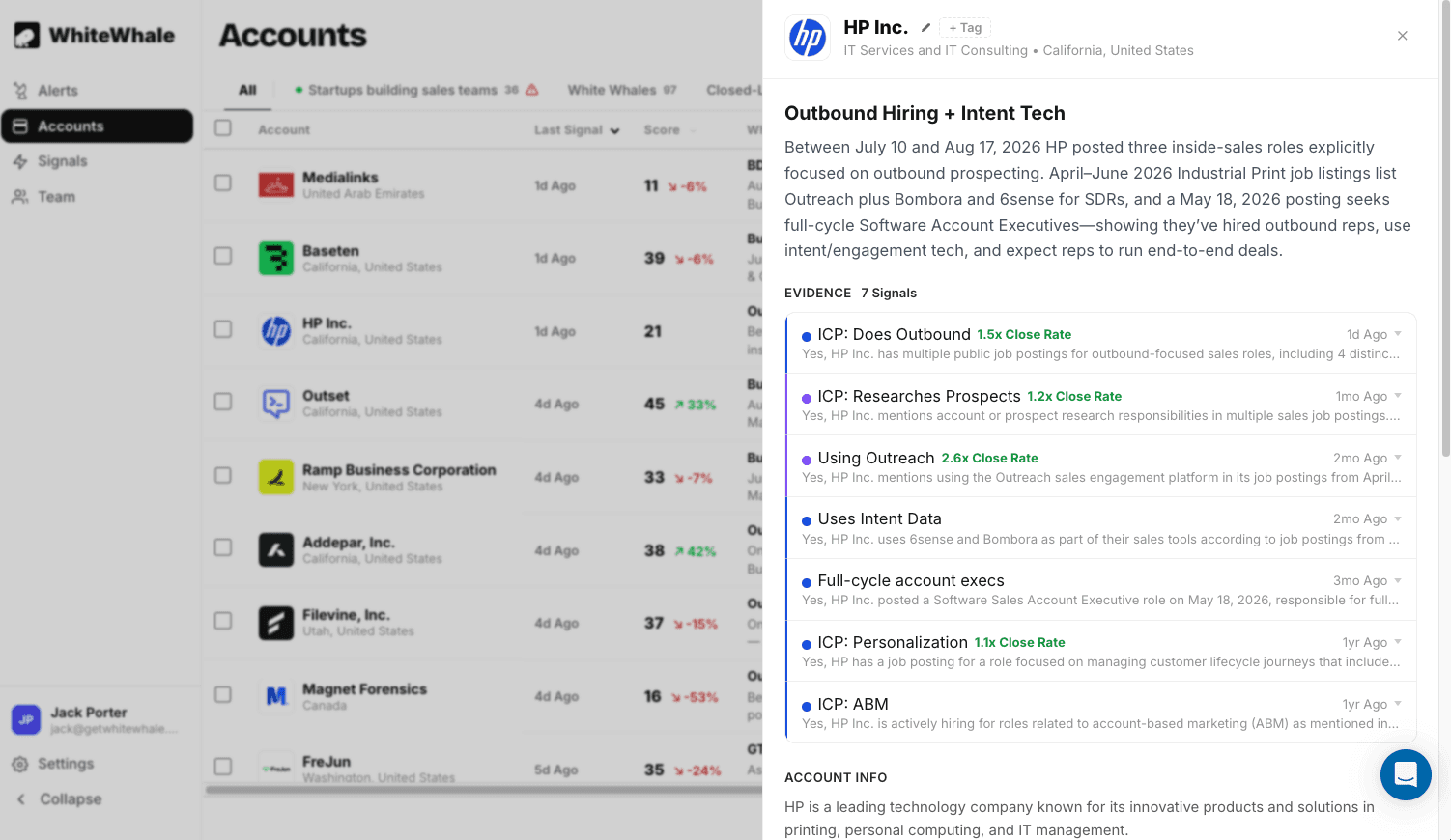Open Ramp Business Corporation account
The width and height of the screenshot is (1451, 840).
(399, 470)
